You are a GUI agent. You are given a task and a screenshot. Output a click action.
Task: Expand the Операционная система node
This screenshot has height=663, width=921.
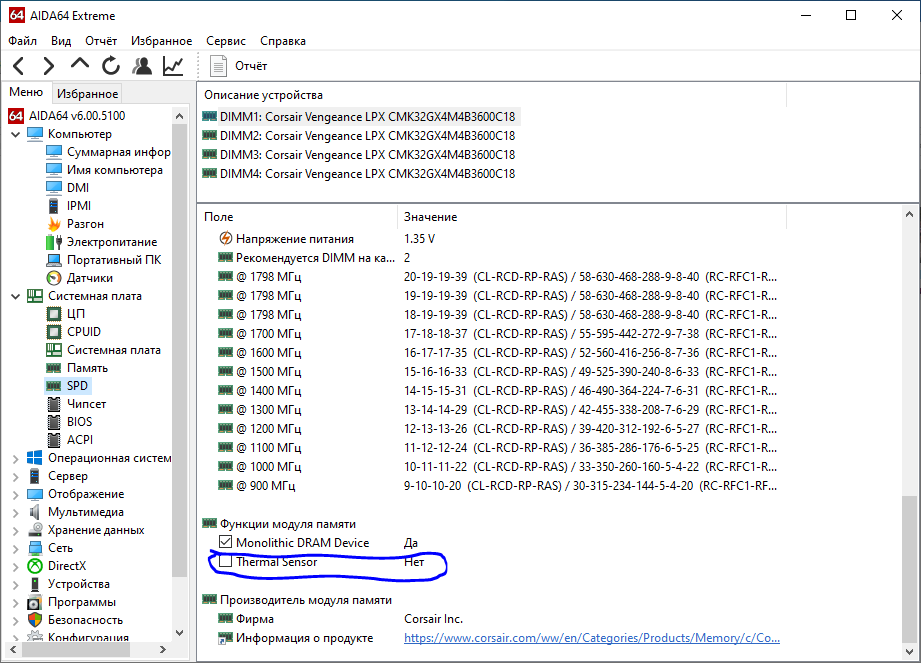[15, 458]
